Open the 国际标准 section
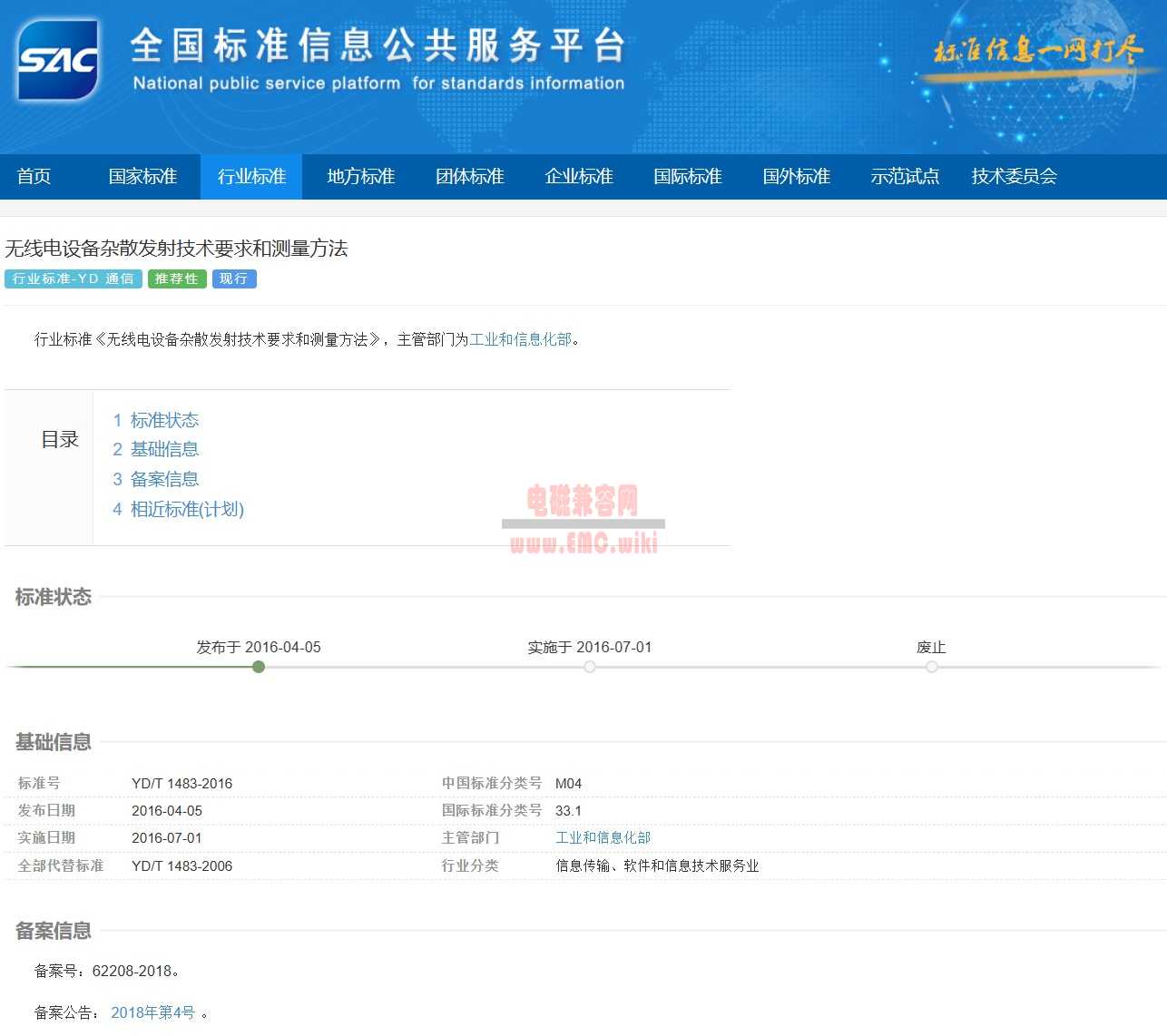Image resolution: width=1167 pixels, height=1036 pixels. click(x=687, y=177)
